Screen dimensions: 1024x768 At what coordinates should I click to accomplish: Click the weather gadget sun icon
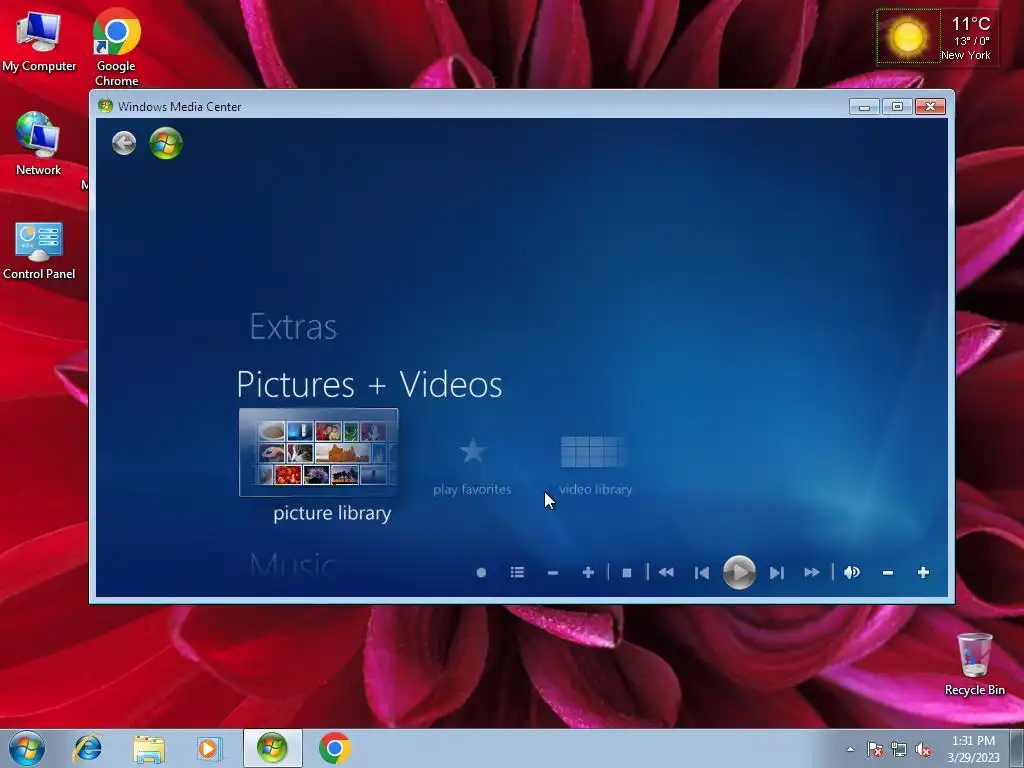(x=908, y=36)
